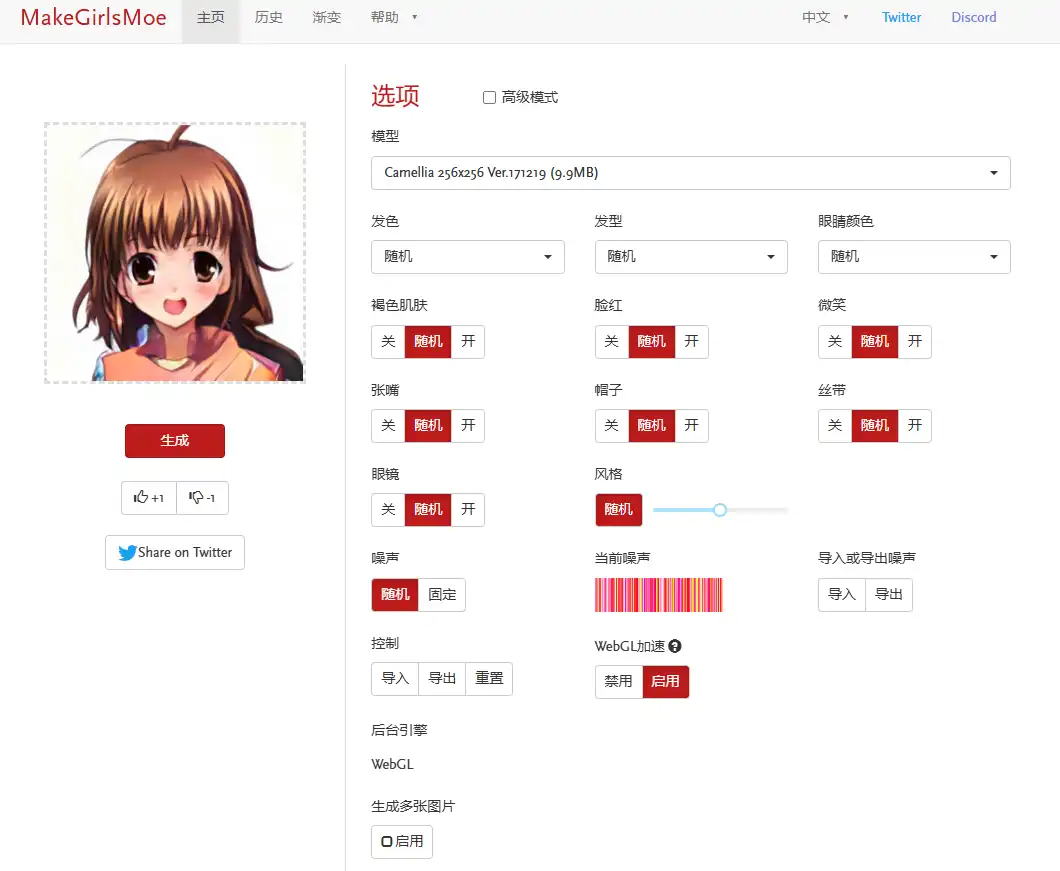Click the generated anime girl image
Viewport: 1060px width, 871px height.
175,253
